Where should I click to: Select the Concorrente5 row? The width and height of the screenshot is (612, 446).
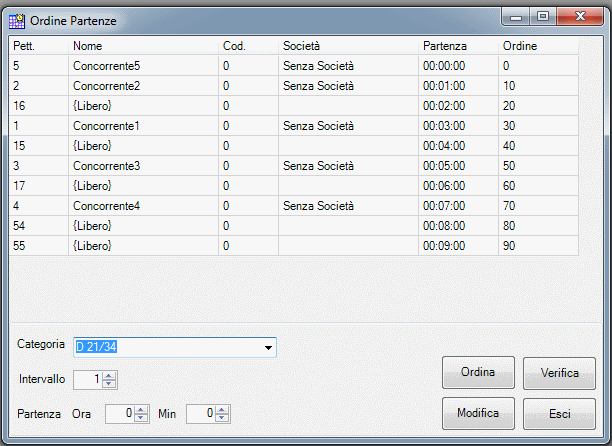tap(294, 66)
